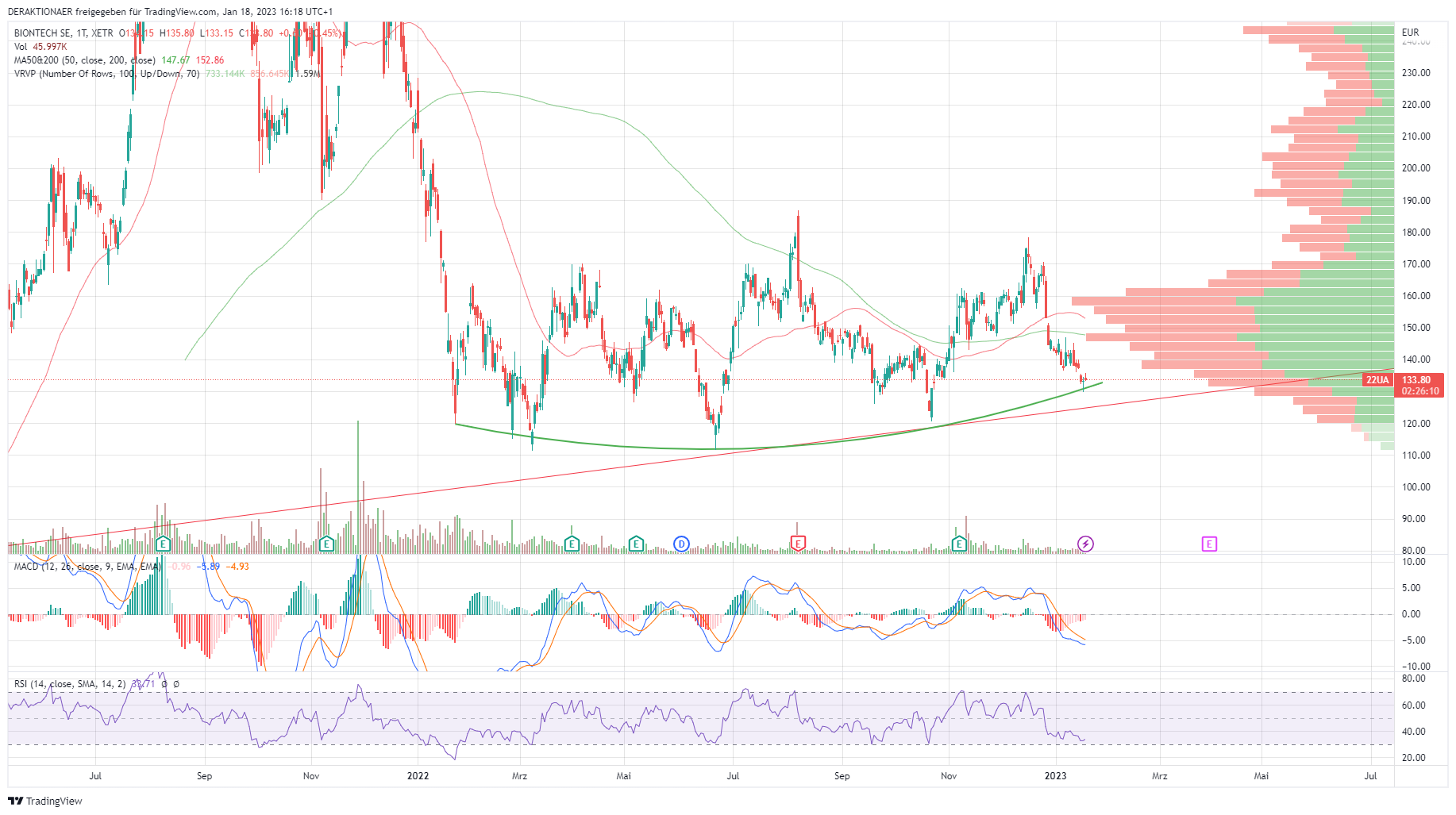Select the MACD (12, 26, close, 9) legend
1456x815 pixels.
tap(87, 567)
